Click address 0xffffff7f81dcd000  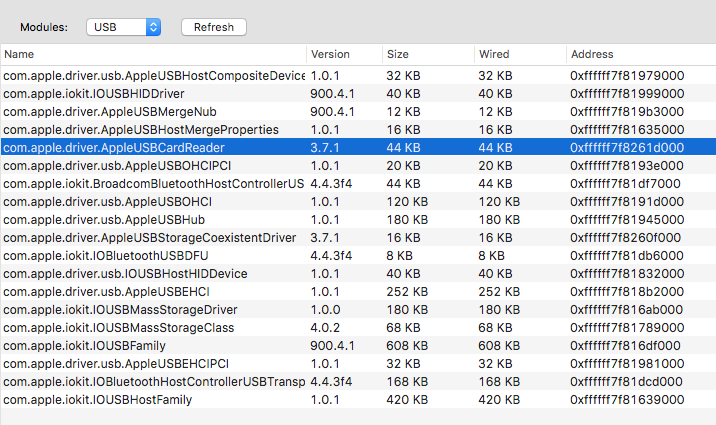pyautogui.click(x=626, y=382)
